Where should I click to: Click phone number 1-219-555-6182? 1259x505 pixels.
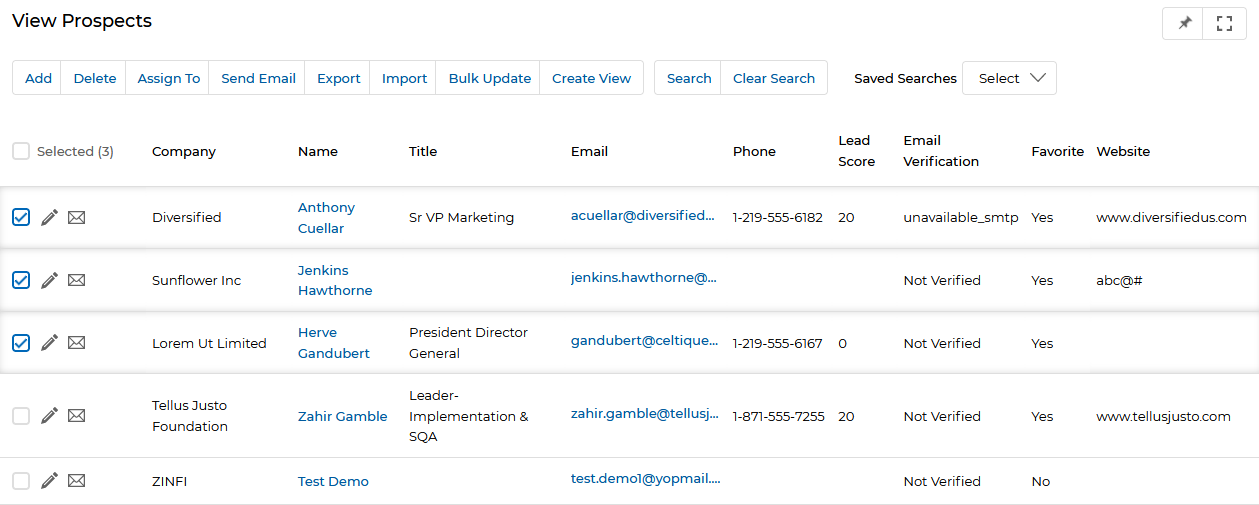click(778, 217)
